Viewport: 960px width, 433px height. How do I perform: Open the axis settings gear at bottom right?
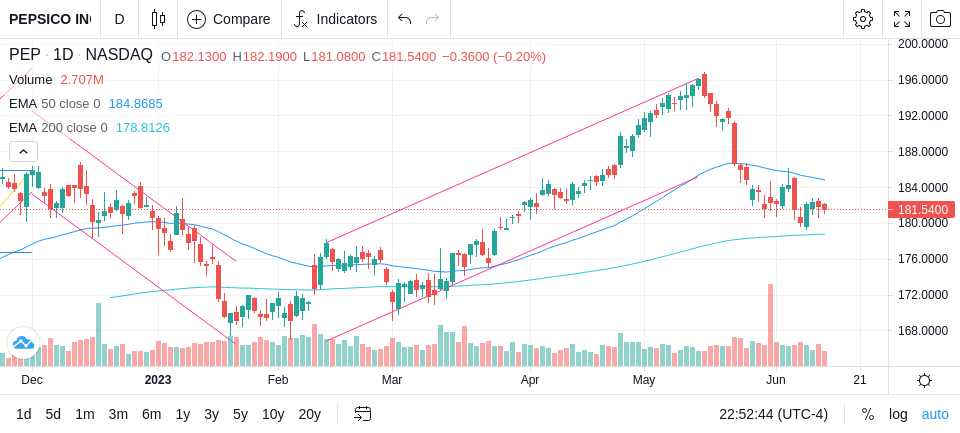pyautogui.click(x=924, y=380)
